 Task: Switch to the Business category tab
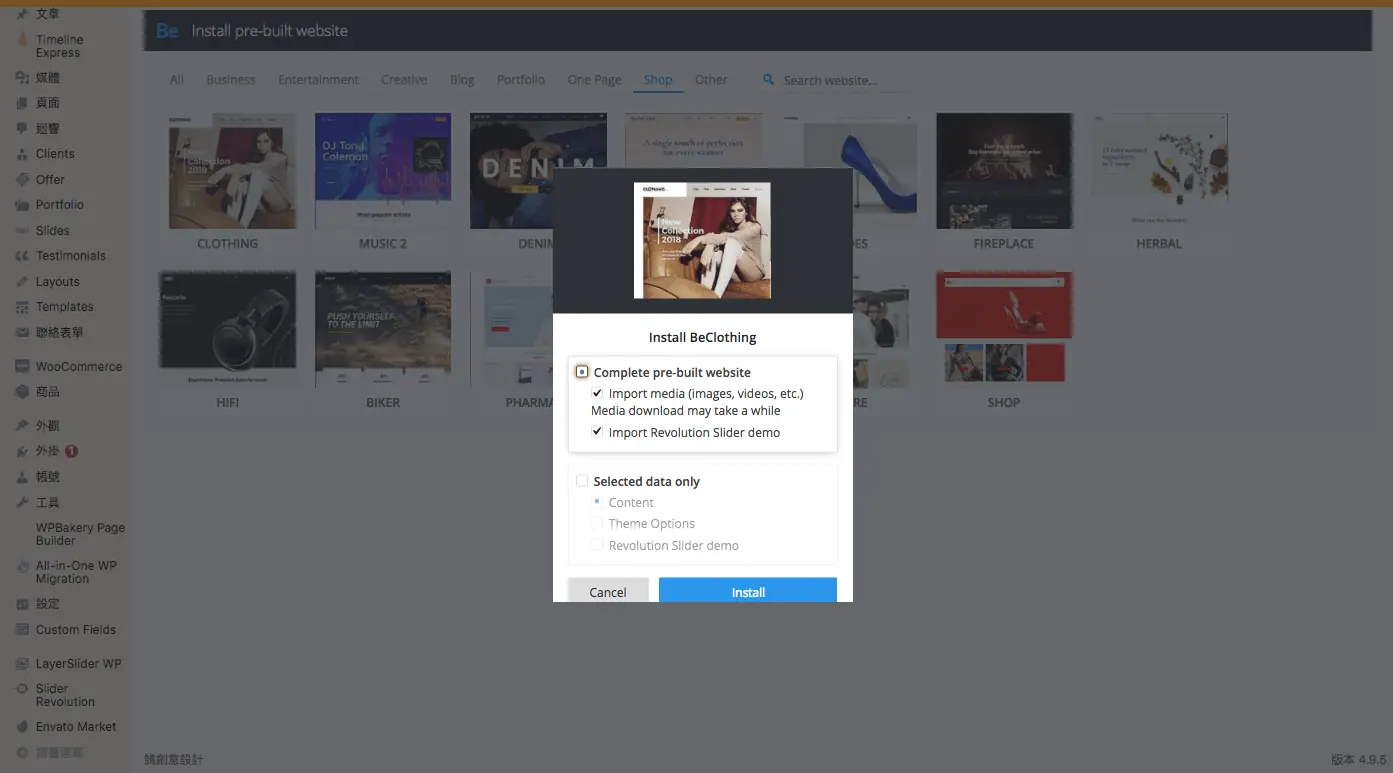[231, 80]
